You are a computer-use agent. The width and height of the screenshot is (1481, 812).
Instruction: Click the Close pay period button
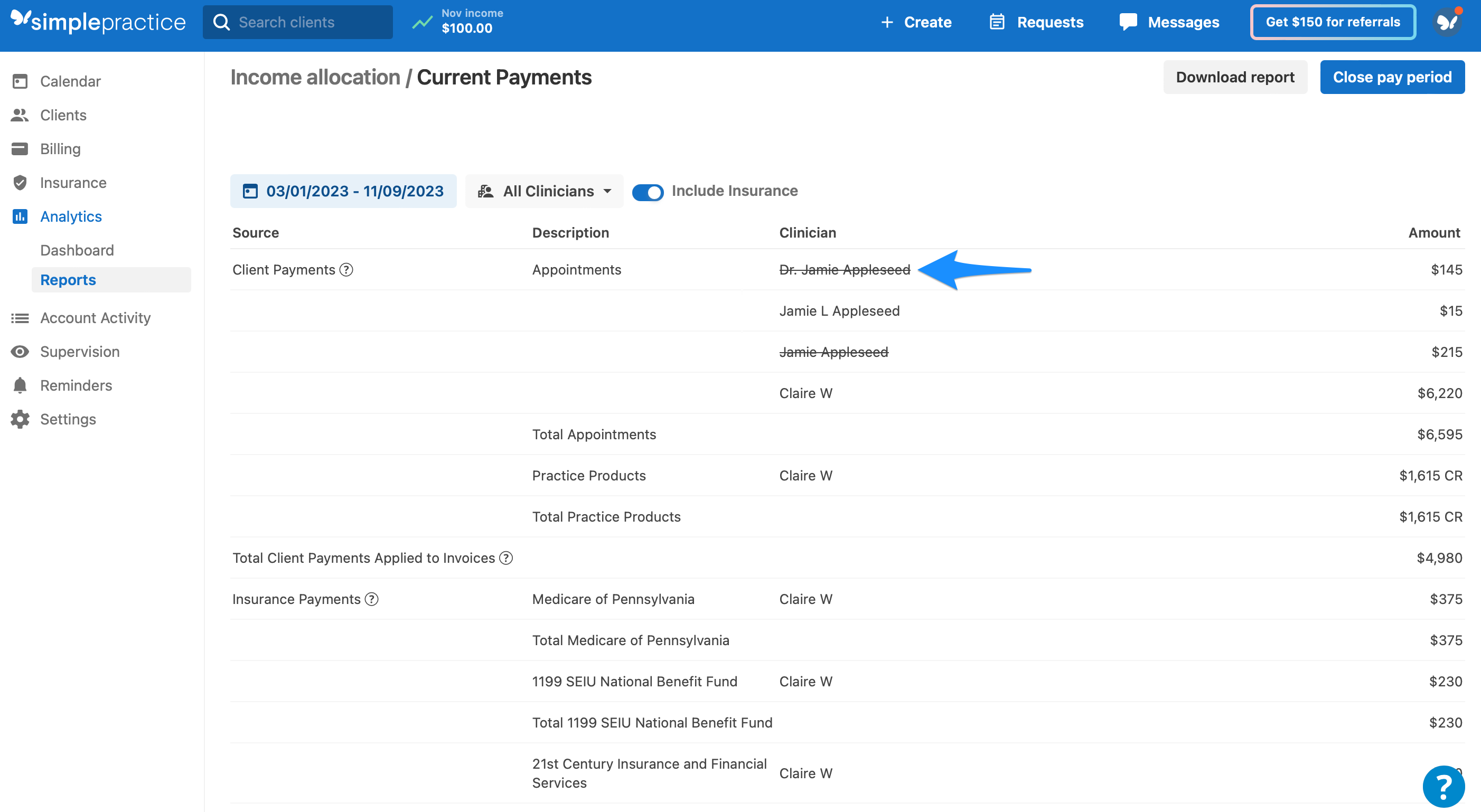(x=1392, y=77)
